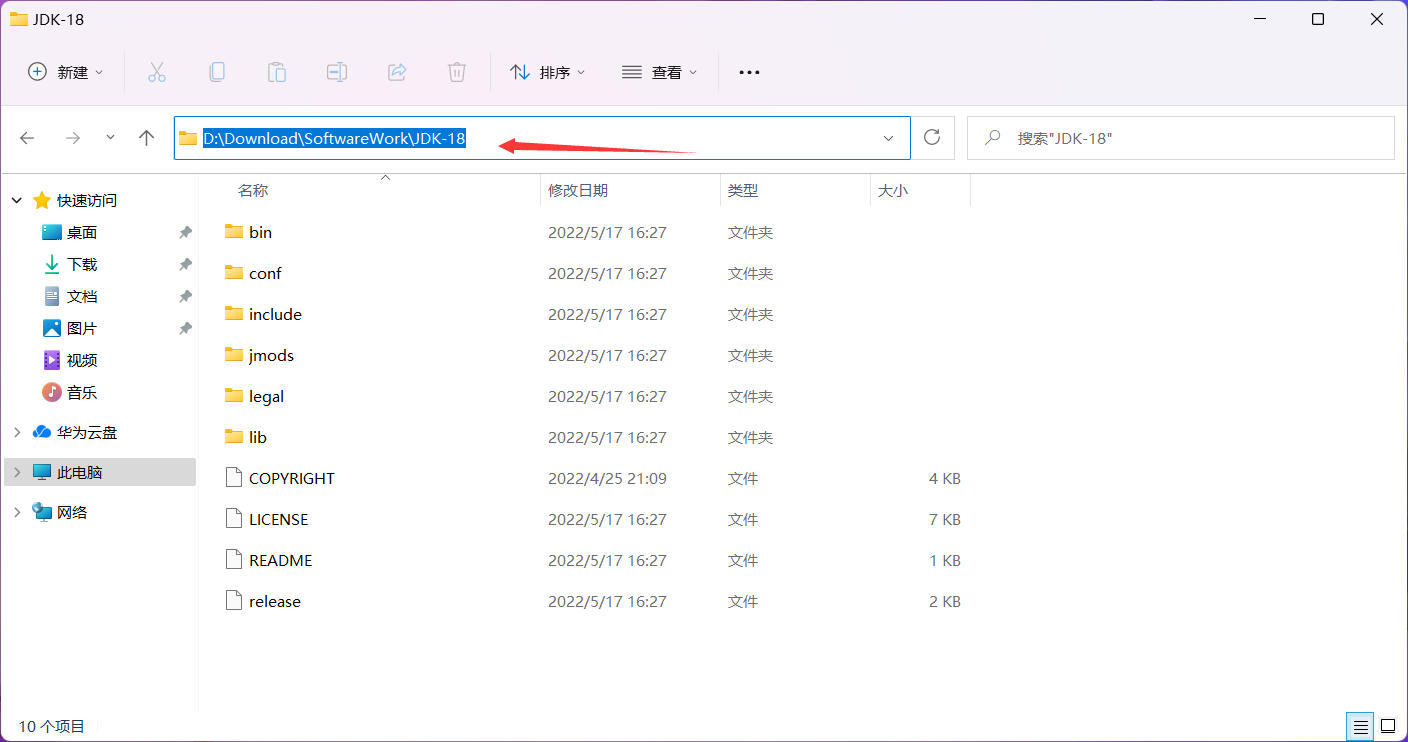Click the Delete trash can icon
This screenshot has height=742, width=1408.
tap(457, 72)
